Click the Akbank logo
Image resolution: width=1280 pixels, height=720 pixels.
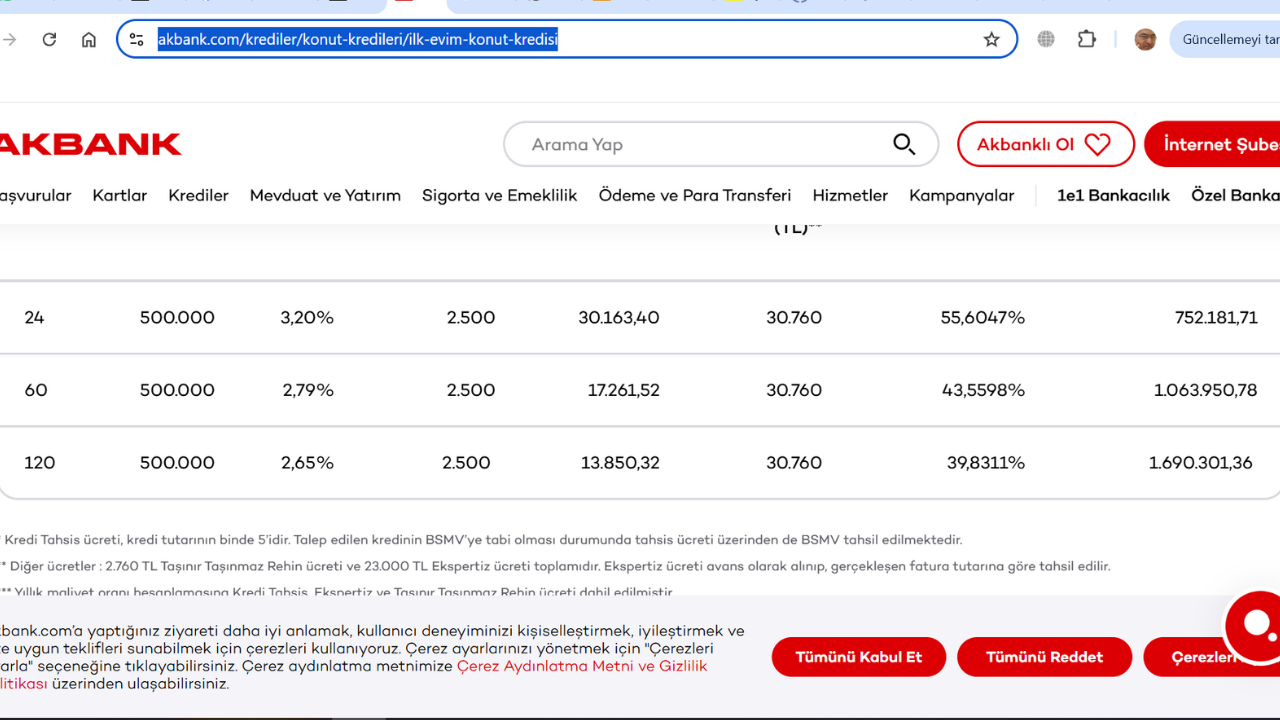pos(90,144)
